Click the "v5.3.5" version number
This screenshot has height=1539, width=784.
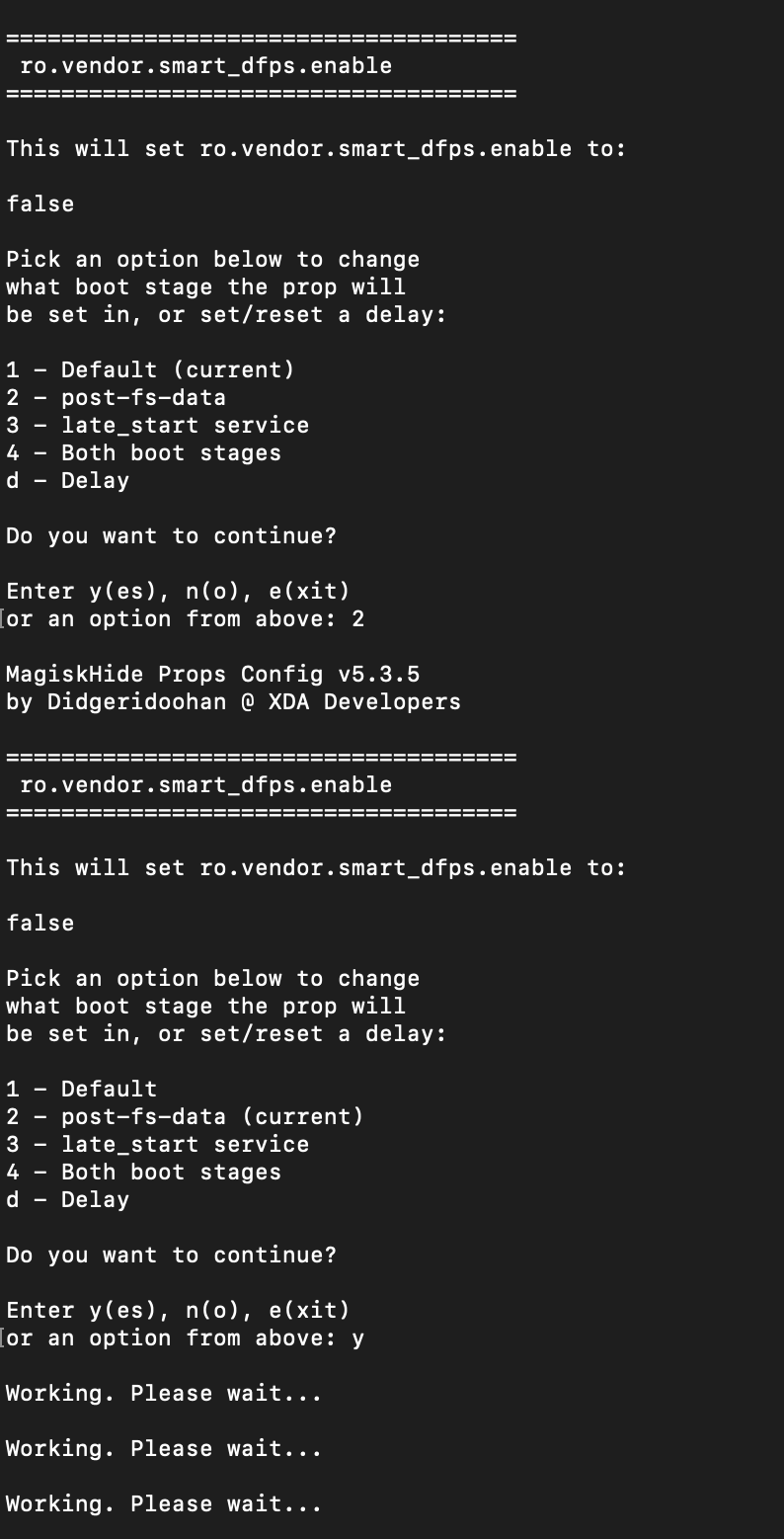pyautogui.click(x=379, y=675)
